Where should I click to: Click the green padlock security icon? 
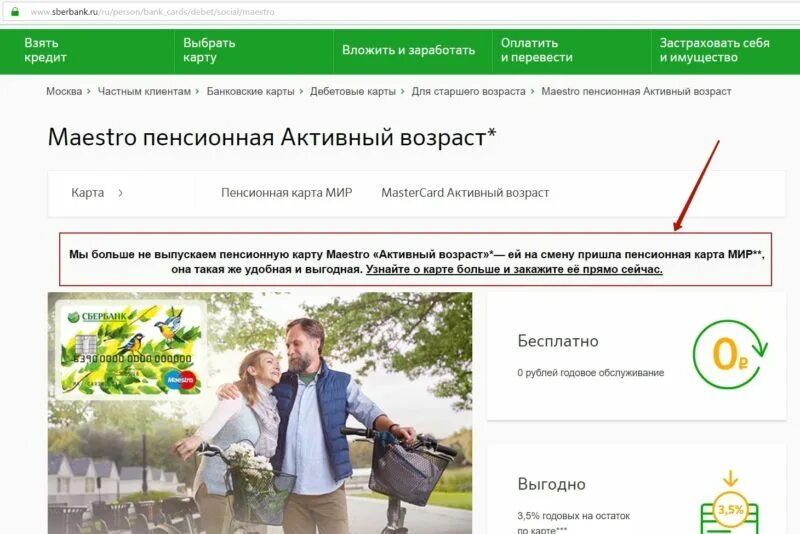pyautogui.click(x=15, y=11)
